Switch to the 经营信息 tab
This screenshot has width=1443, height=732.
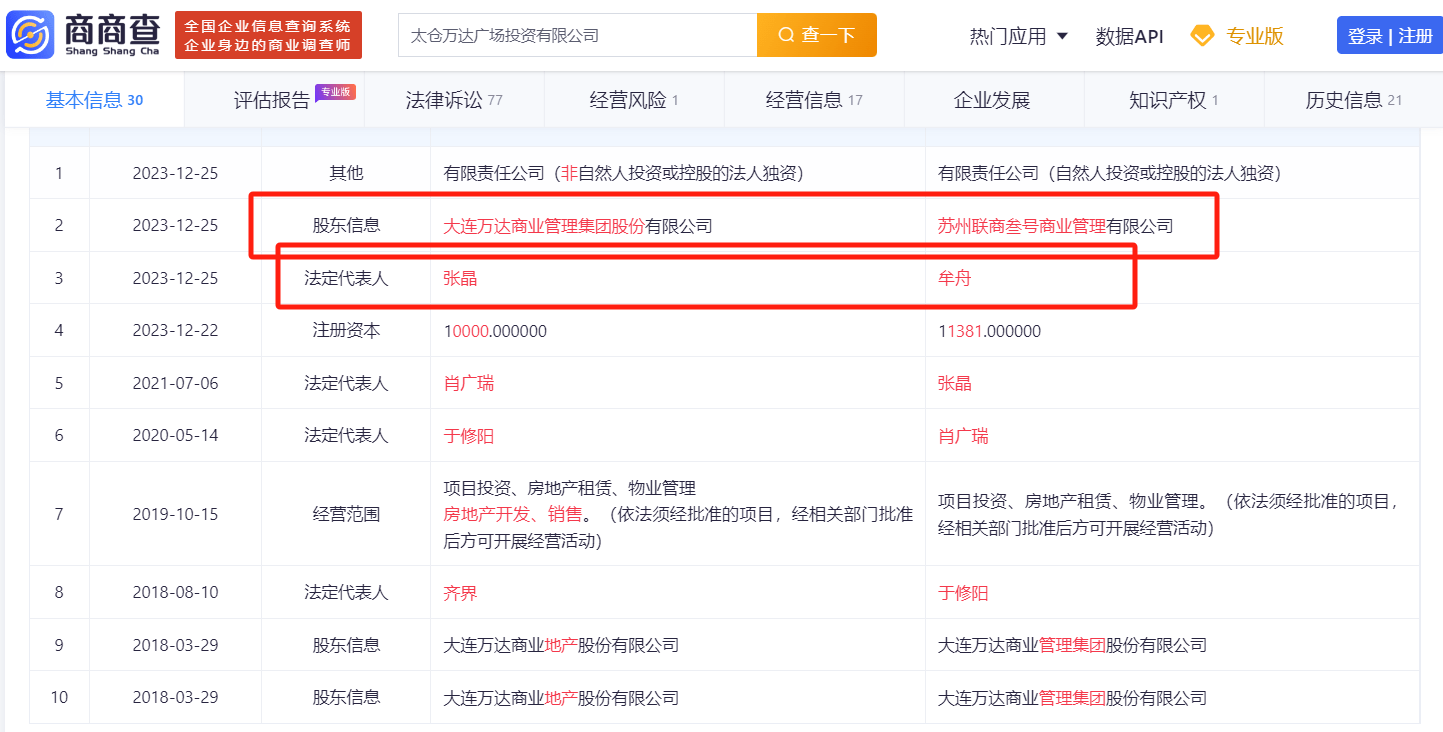(x=814, y=100)
